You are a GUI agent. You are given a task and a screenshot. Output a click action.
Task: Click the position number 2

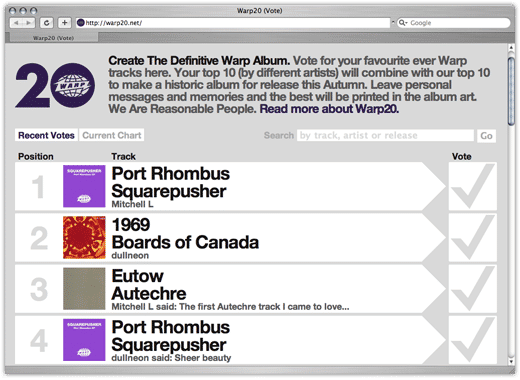(x=39, y=238)
